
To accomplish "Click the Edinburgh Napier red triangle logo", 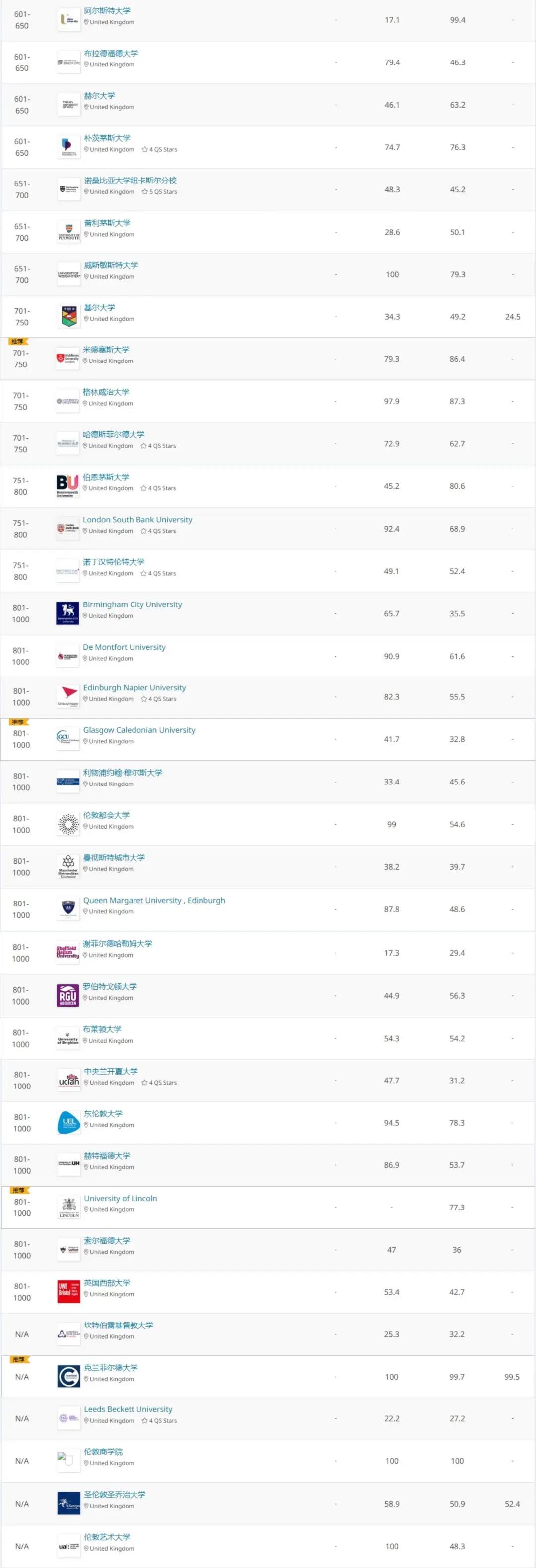I will pyautogui.click(x=68, y=696).
